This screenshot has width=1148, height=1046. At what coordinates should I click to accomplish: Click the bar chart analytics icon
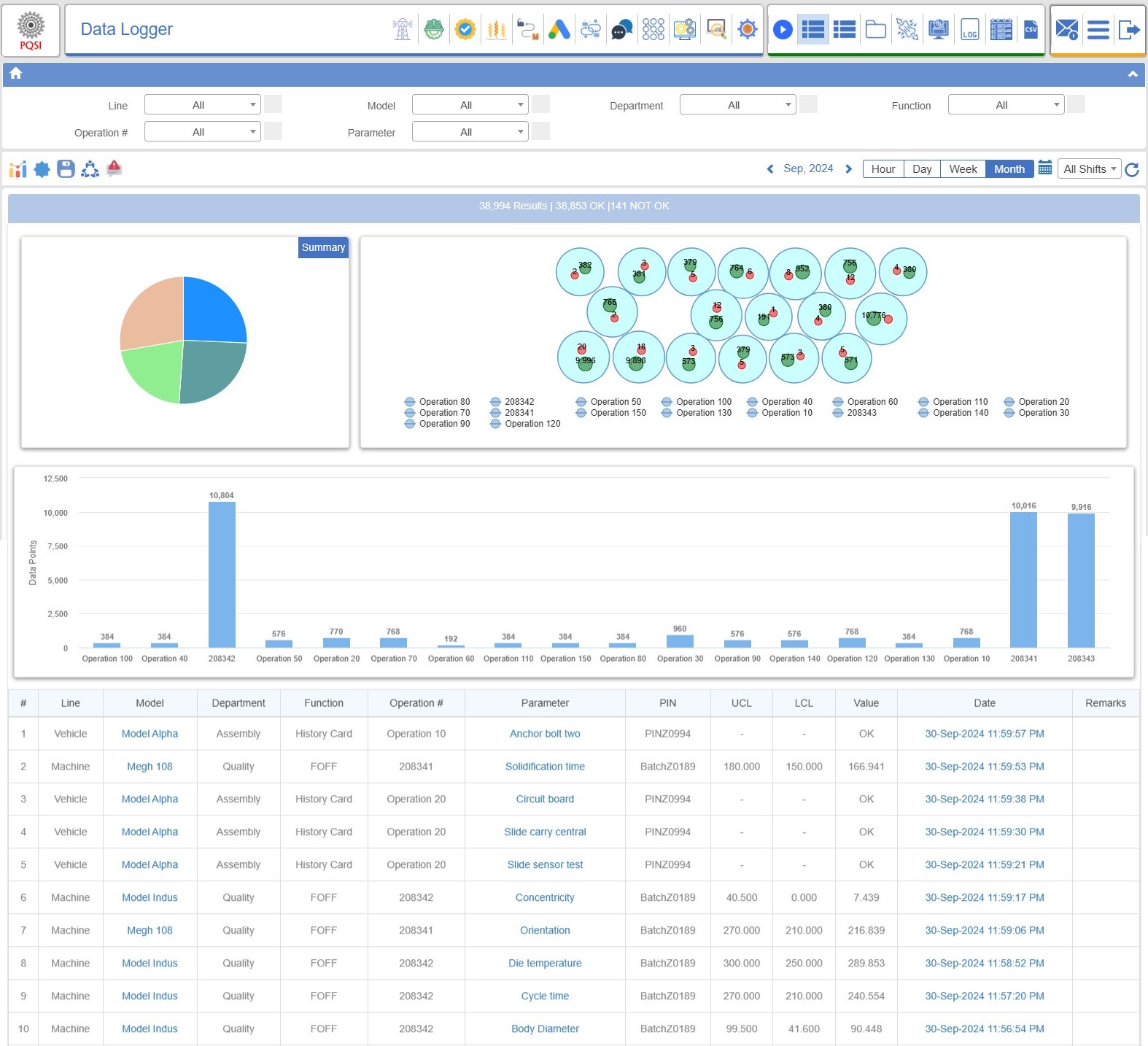click(x=18, y=169)
